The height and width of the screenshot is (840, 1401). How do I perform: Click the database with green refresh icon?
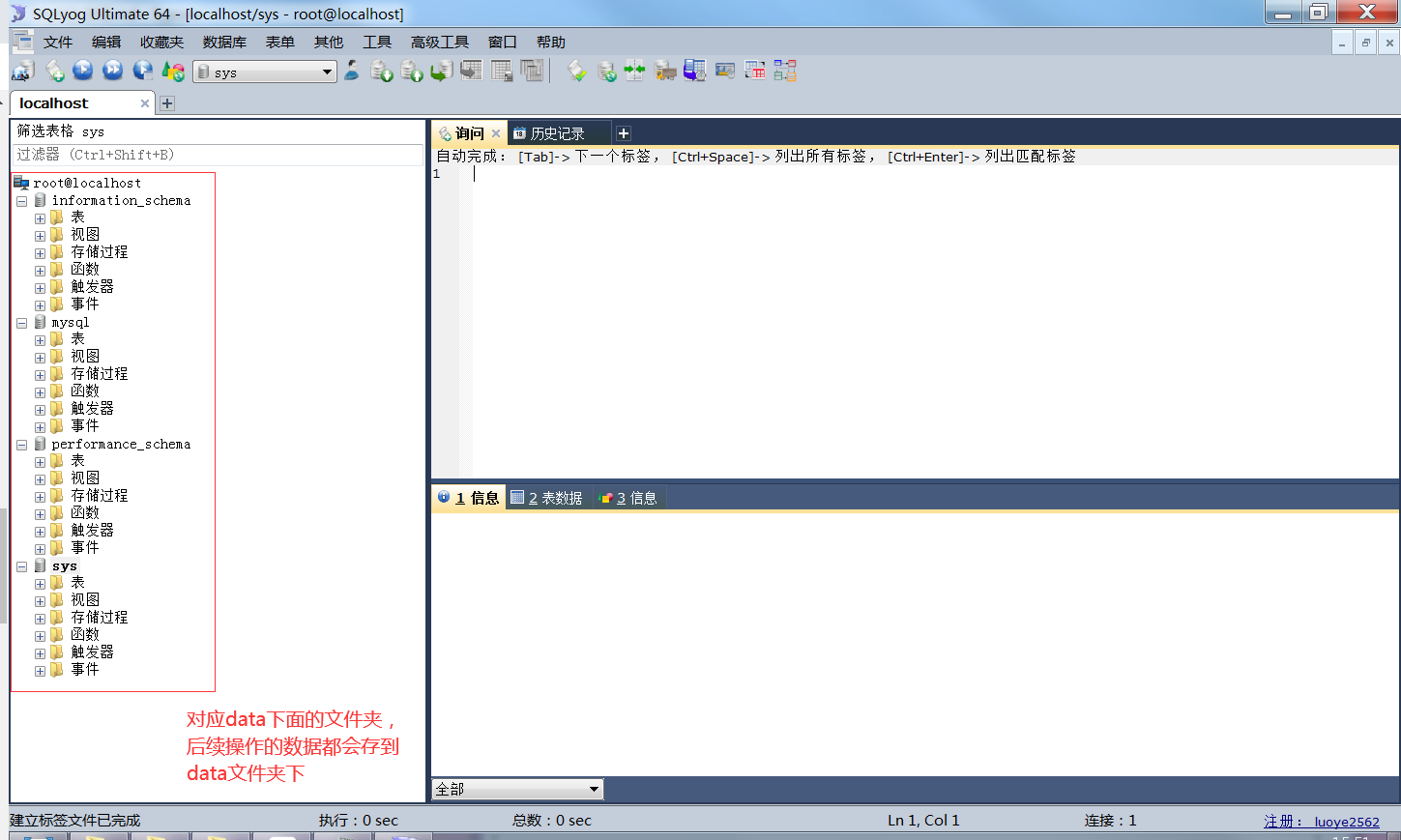coord(606,71)
